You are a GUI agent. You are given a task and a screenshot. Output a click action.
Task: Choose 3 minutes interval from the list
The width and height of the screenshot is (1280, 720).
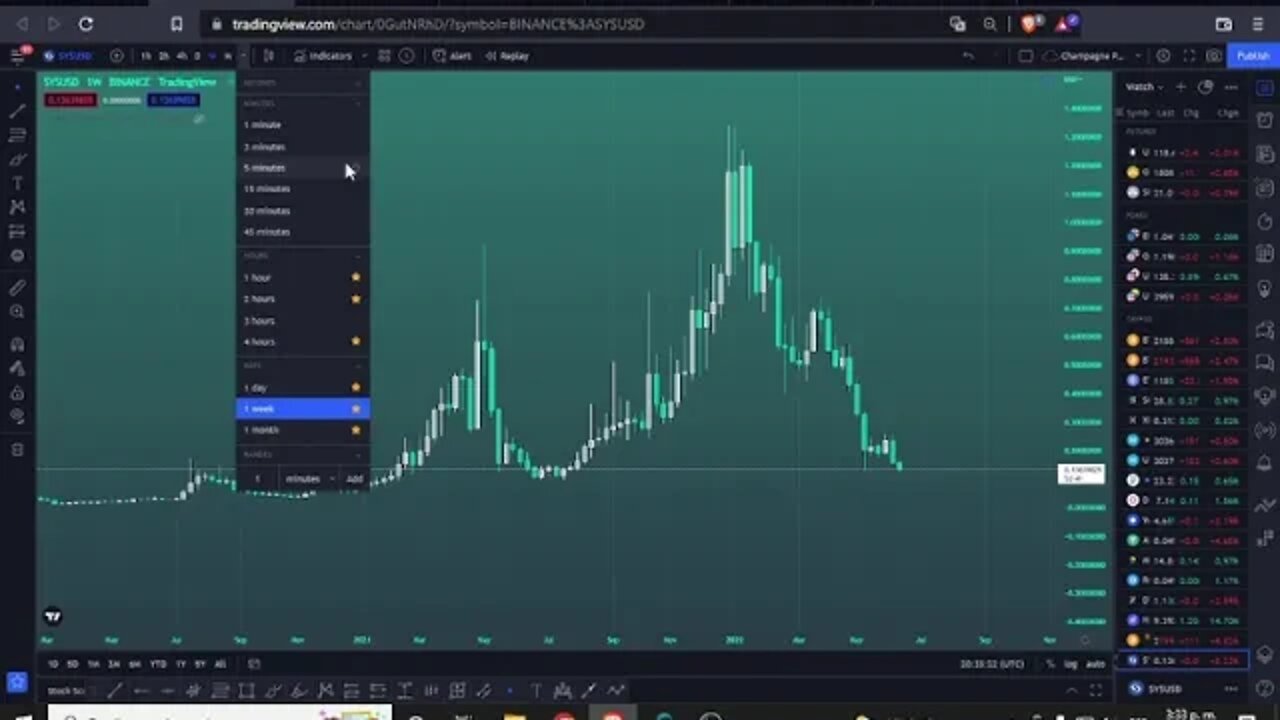[303, 147]
